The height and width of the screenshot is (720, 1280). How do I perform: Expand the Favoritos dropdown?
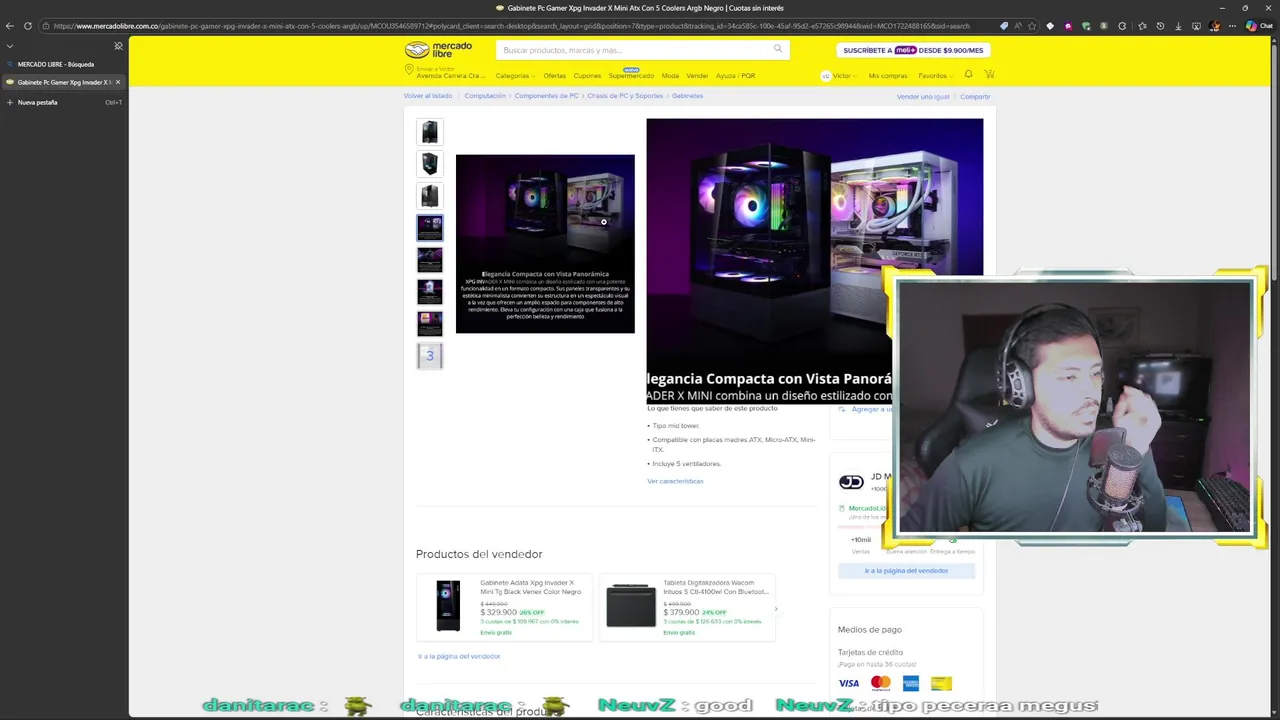[935, 76]
